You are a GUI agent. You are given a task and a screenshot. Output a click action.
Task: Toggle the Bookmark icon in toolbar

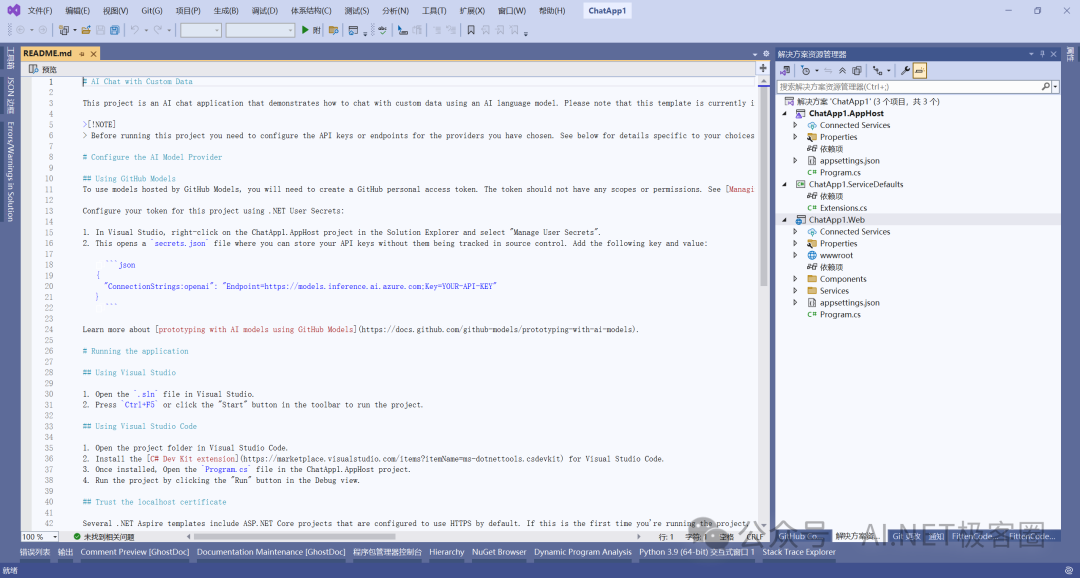coord(471,30)
